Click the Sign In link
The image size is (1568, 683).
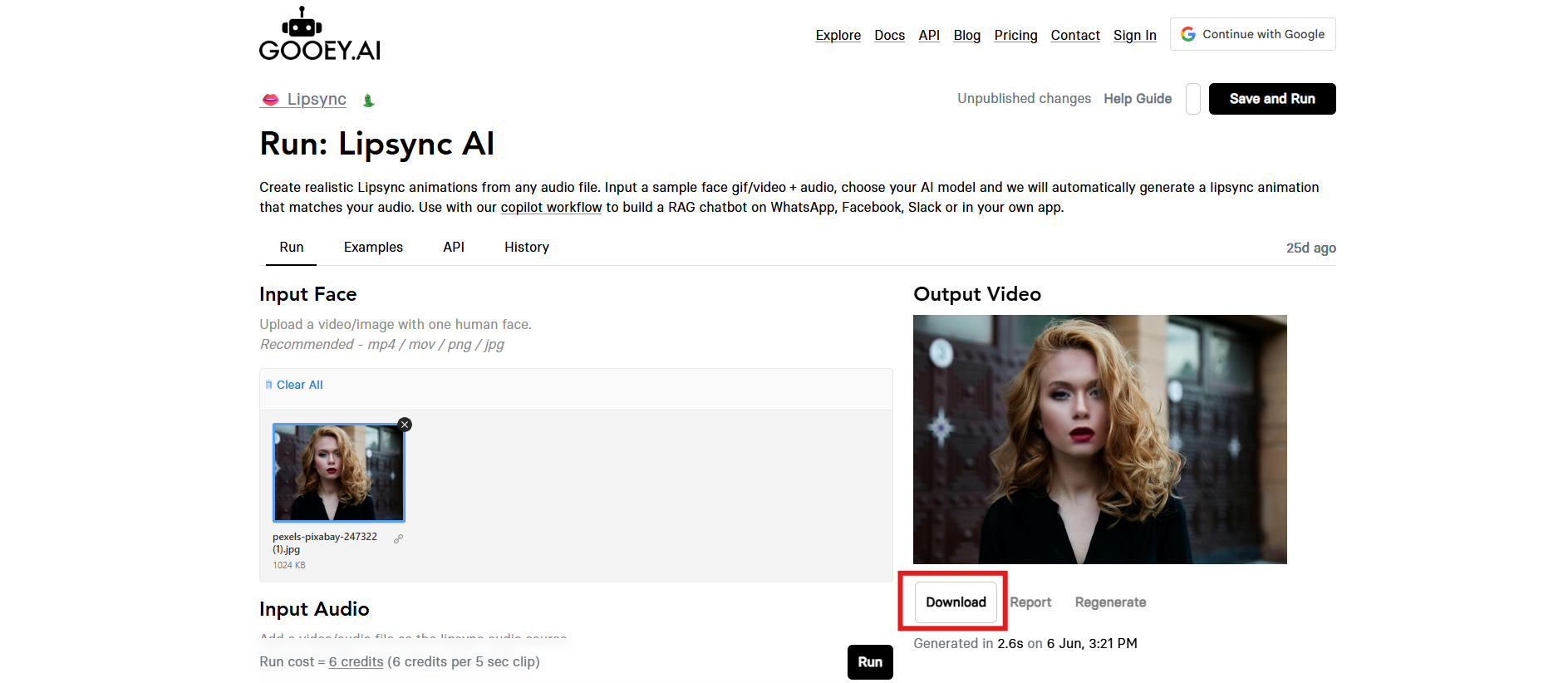click(x=1134, y=35)
